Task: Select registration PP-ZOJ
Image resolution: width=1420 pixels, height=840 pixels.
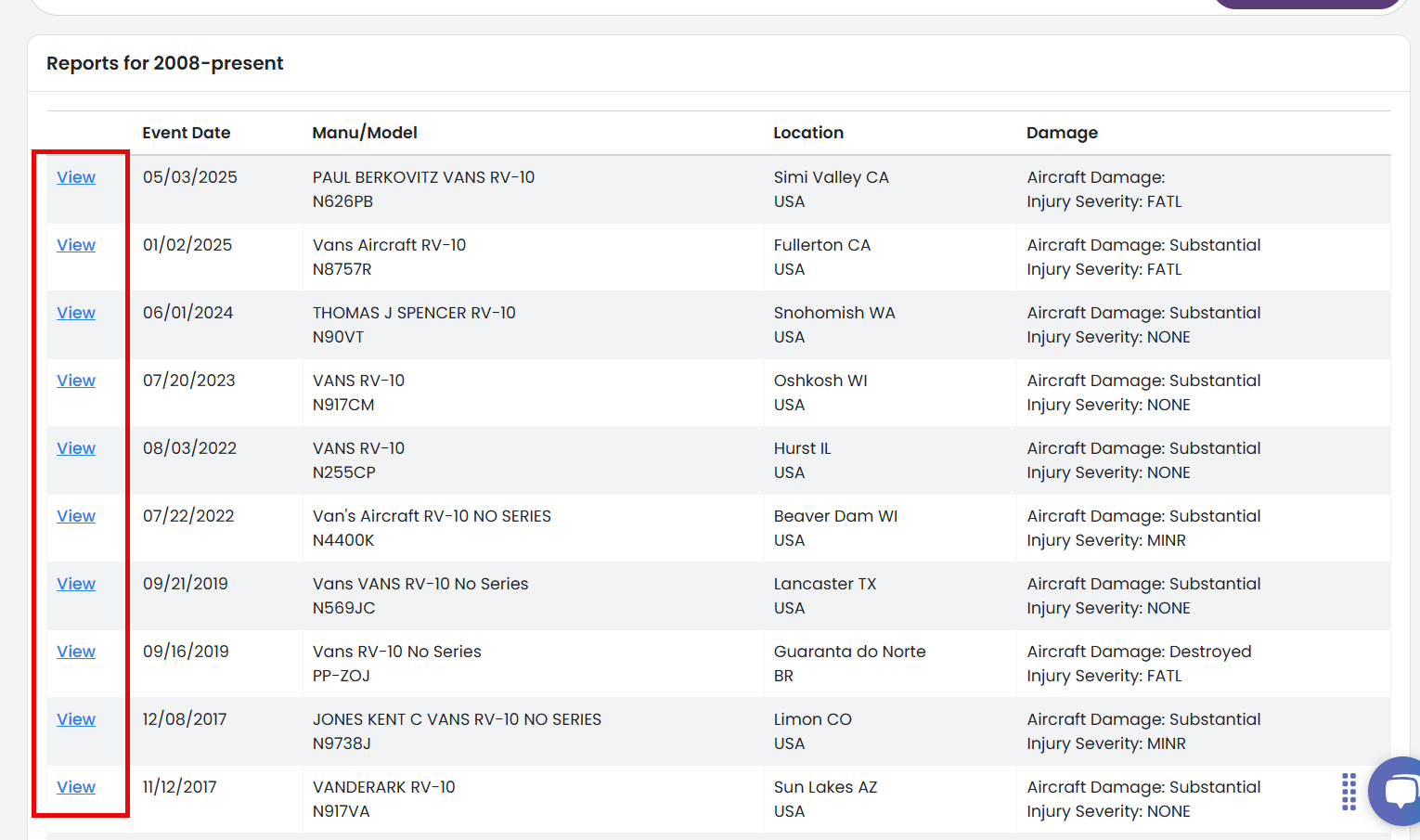Action: (342, 676)
